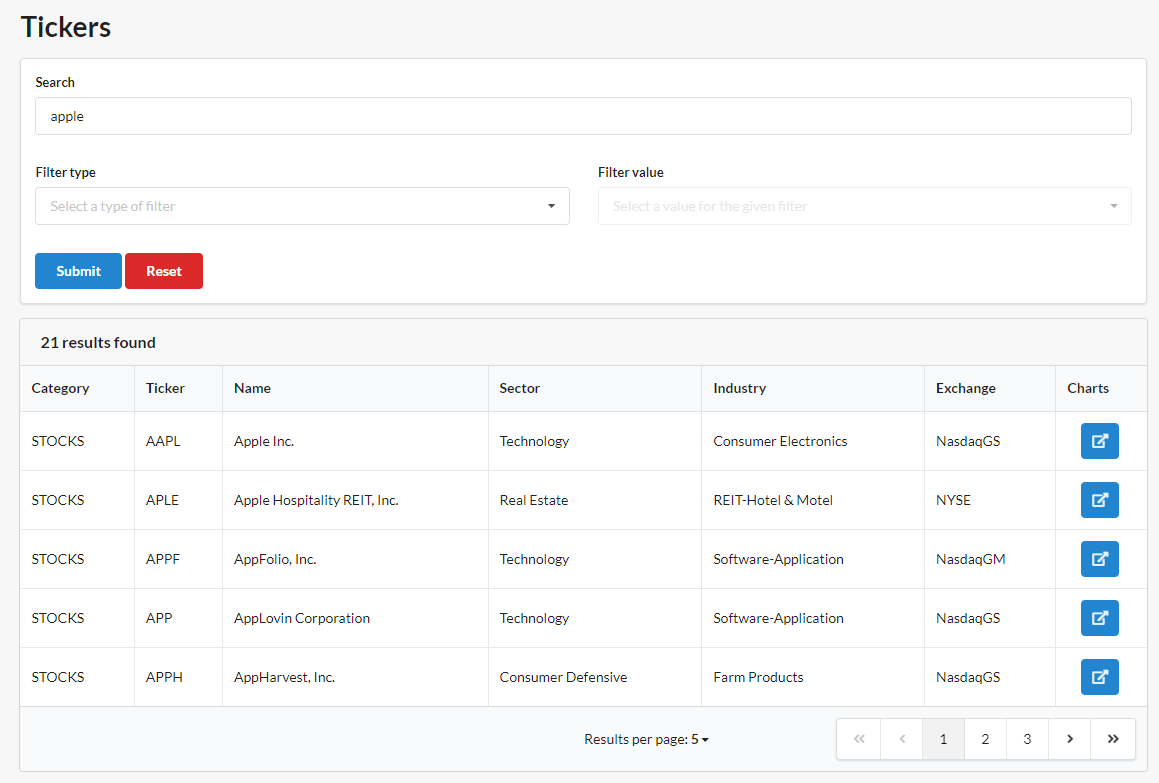Click the Filter value label

click(631, 172)
